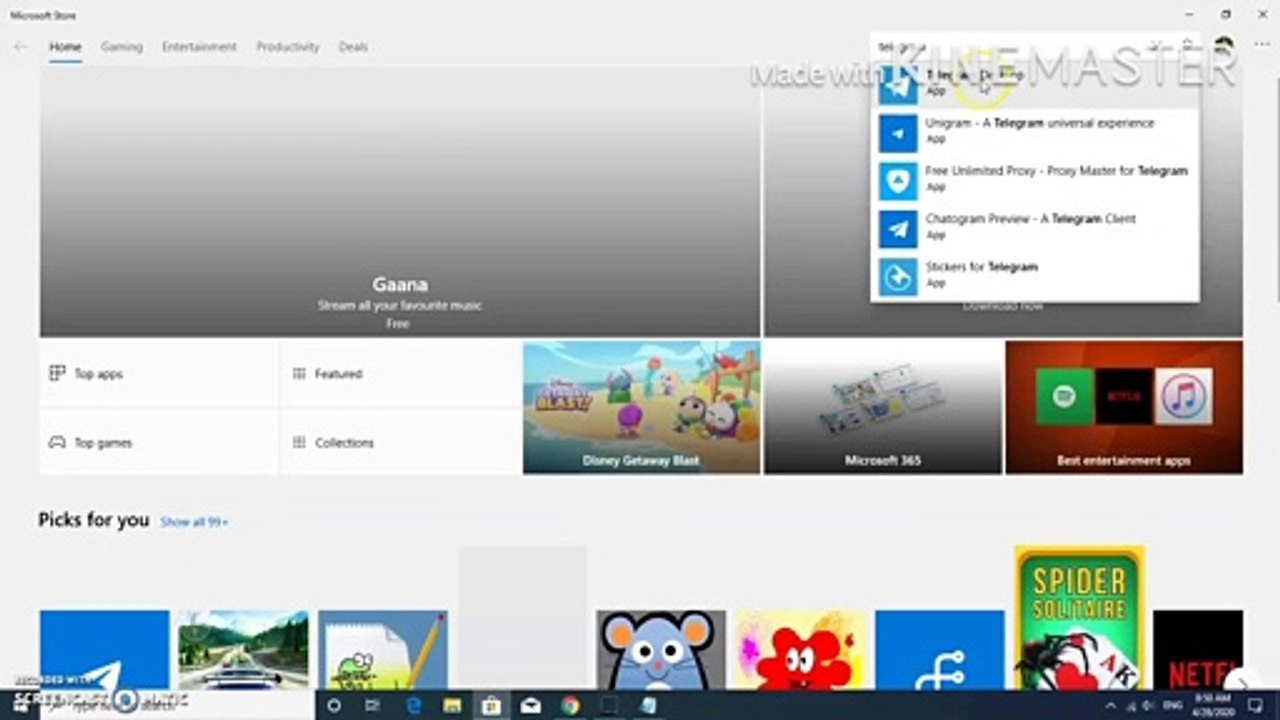Pick Free Unlimited Proxy for Telegram suggestion
The height and width of the screenshot is (720, 1280).
click(1034, 179)
